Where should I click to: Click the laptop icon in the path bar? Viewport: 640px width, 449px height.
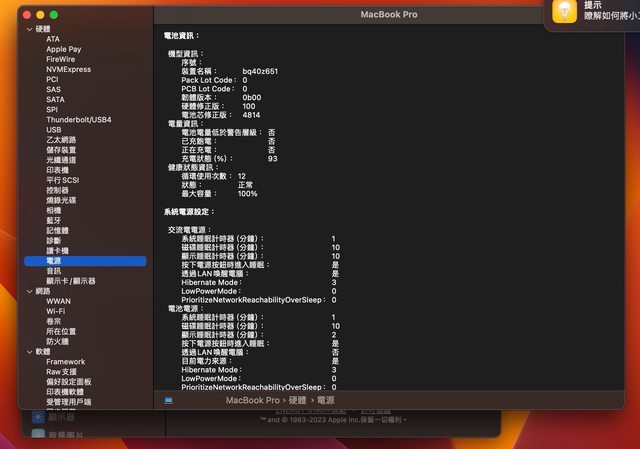pos(168,400)
